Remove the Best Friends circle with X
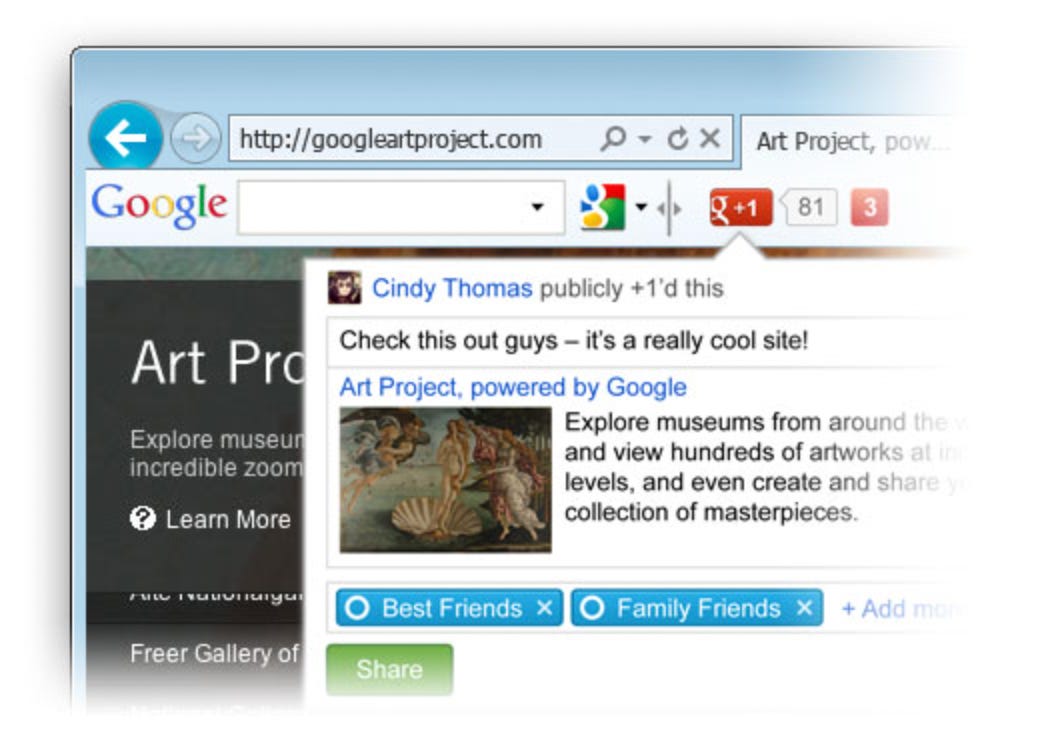The height and width of the screenshot is (730, 1046). [544, 608]
